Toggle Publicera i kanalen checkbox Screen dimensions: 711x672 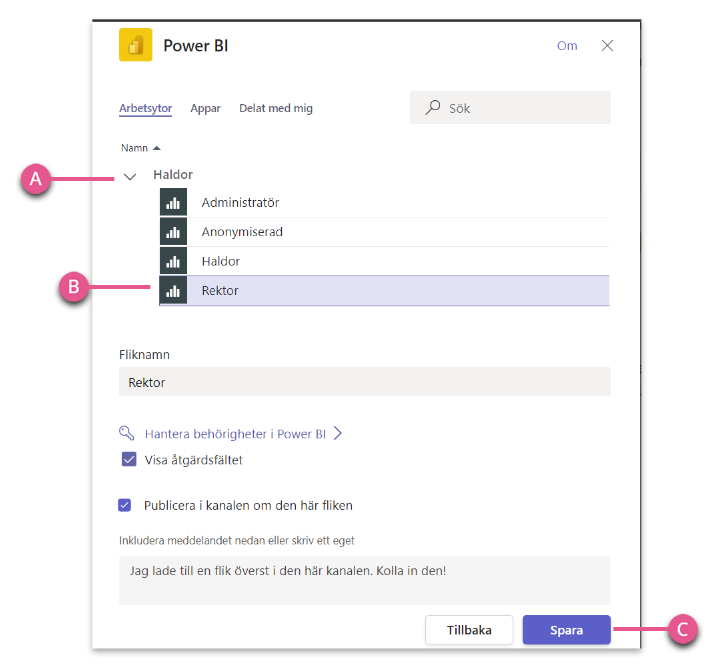point(125,505)
